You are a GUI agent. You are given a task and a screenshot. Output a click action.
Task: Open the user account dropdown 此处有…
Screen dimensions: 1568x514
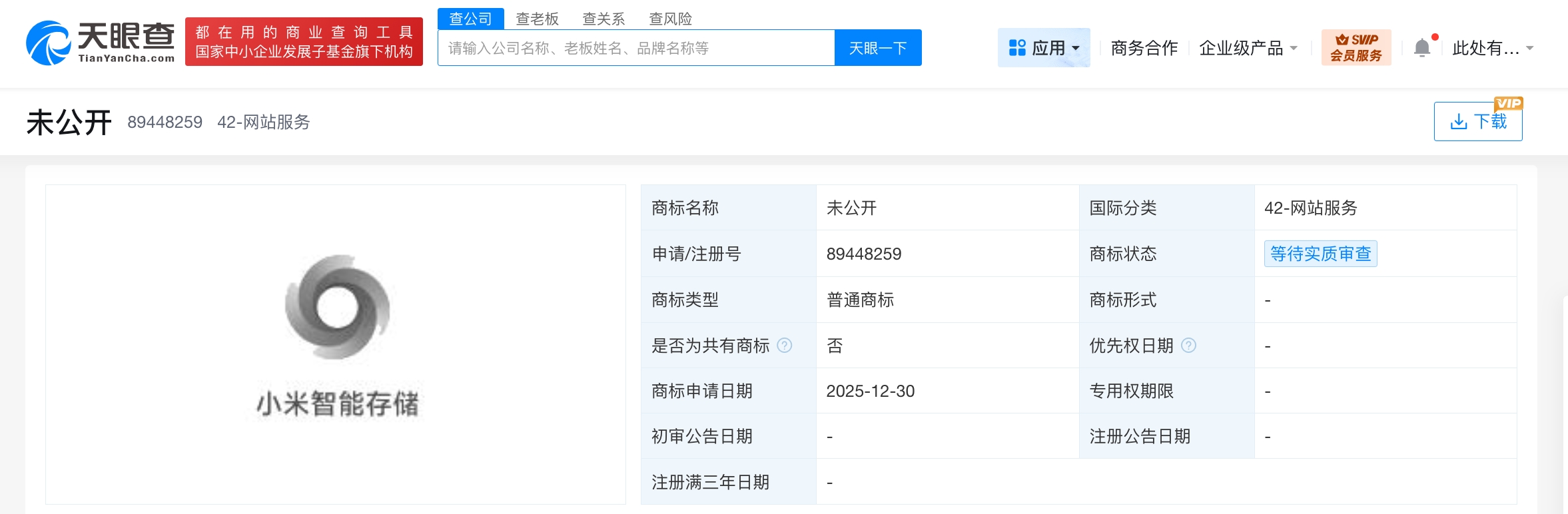point(1493,48)
